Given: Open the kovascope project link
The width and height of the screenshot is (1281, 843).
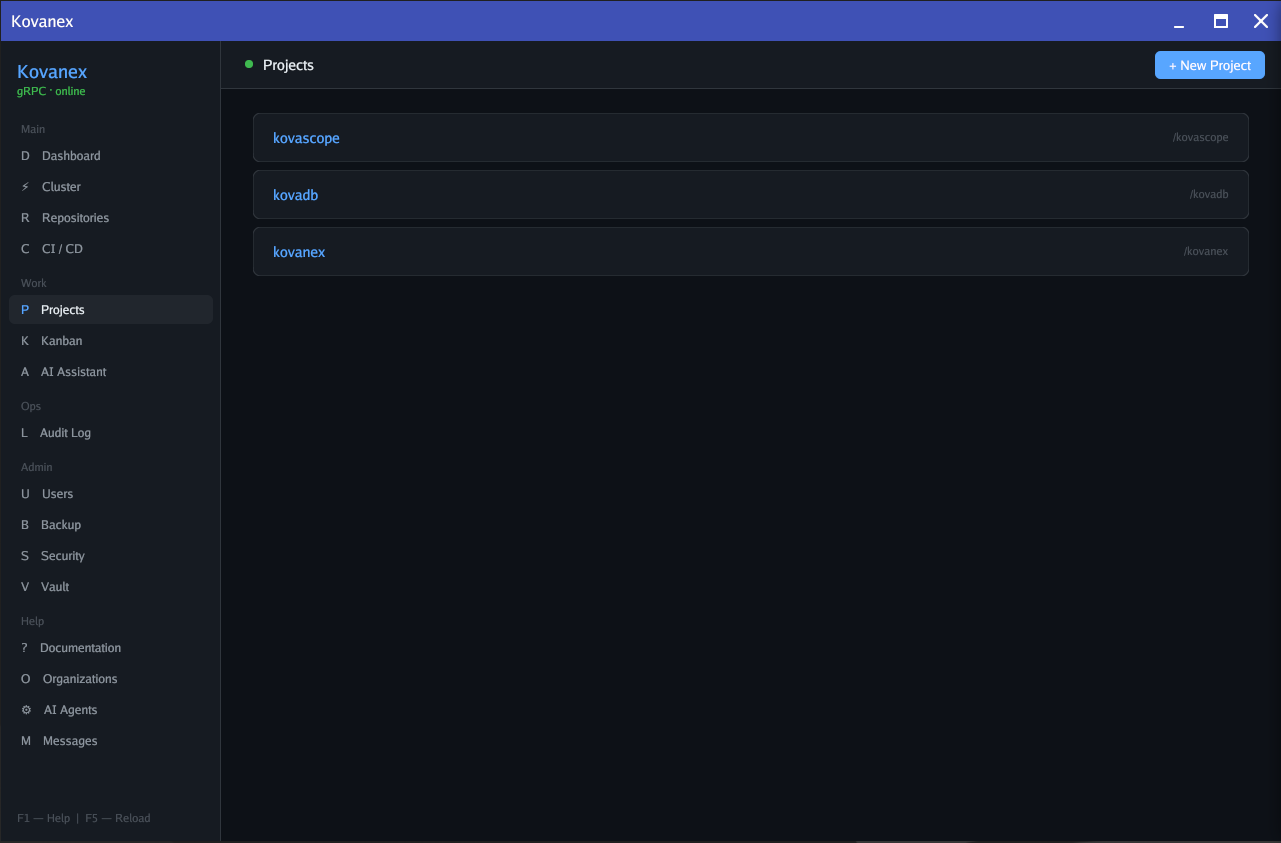Looking at the screenshot, I should [x=306, y=137].
